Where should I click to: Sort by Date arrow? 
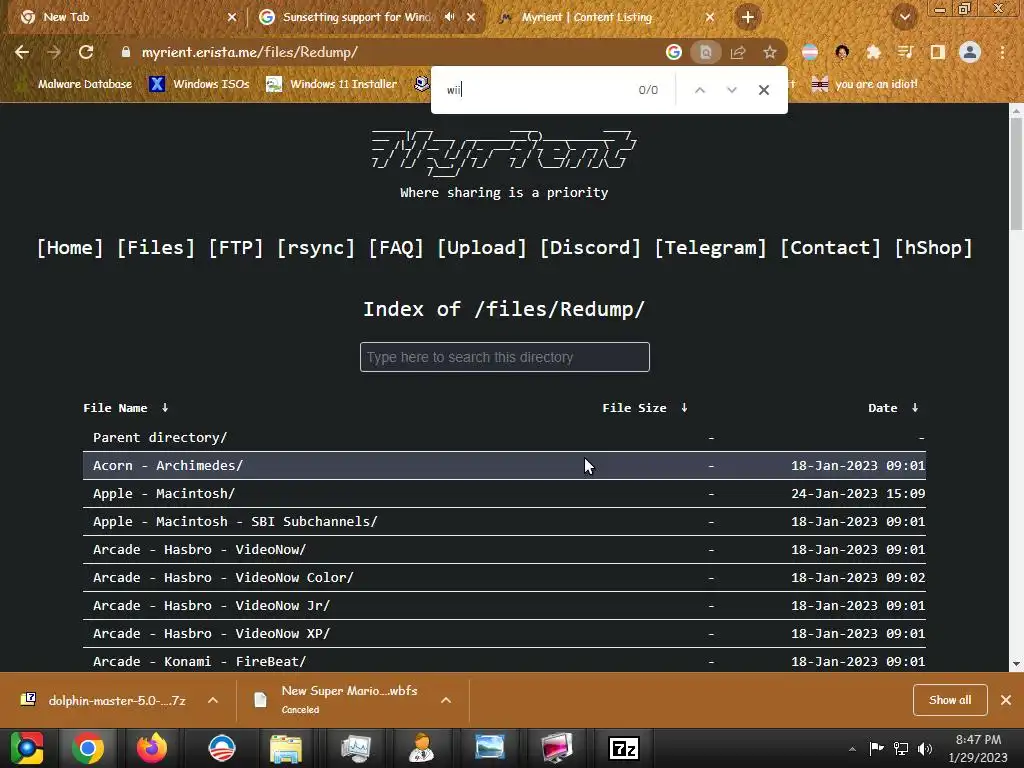(915, 408)
